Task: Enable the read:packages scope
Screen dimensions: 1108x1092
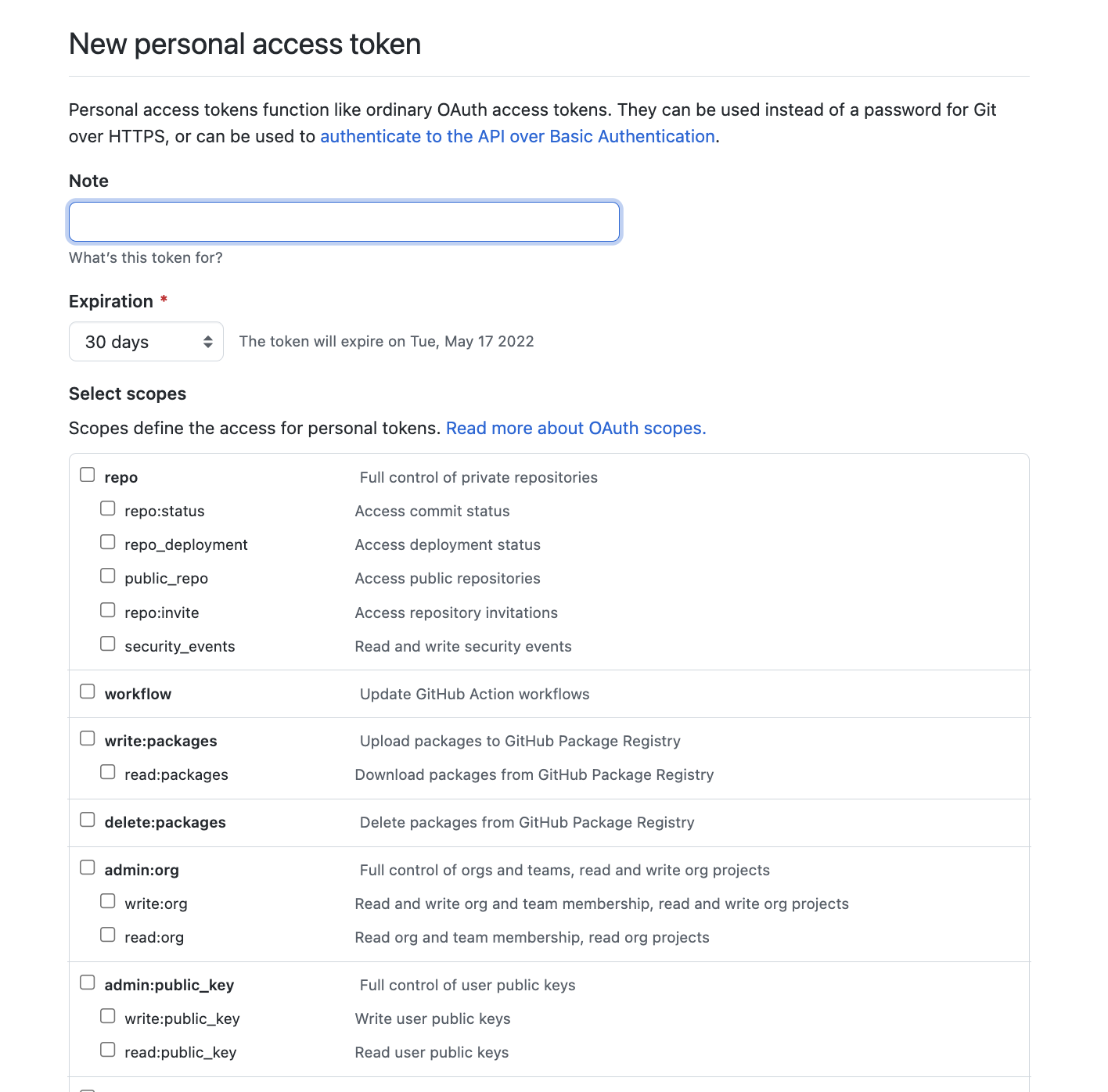Action: [x=108, y=772]
